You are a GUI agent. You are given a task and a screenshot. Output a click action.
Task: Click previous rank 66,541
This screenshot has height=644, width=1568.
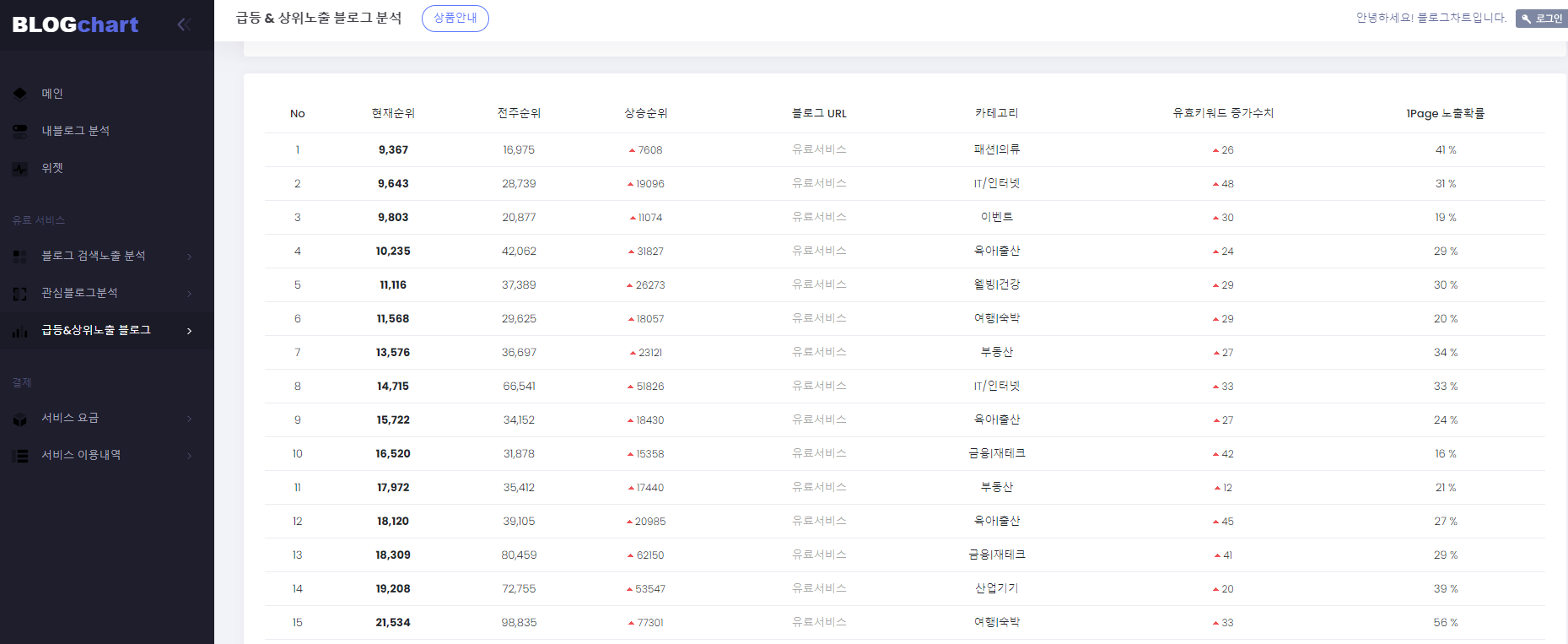(x=519, y=386)
